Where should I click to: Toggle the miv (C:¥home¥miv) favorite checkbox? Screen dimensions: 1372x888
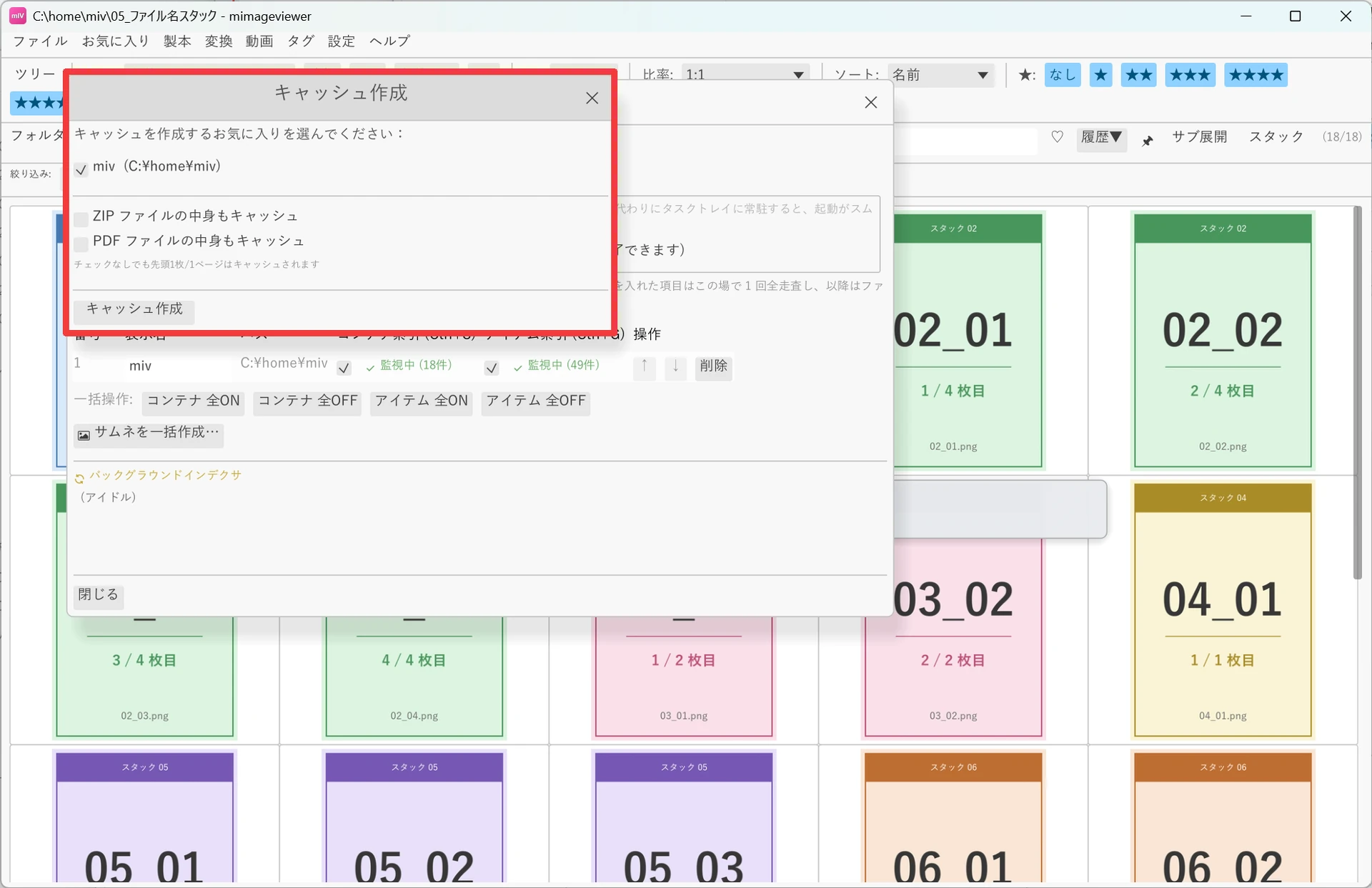pos(81,169)
